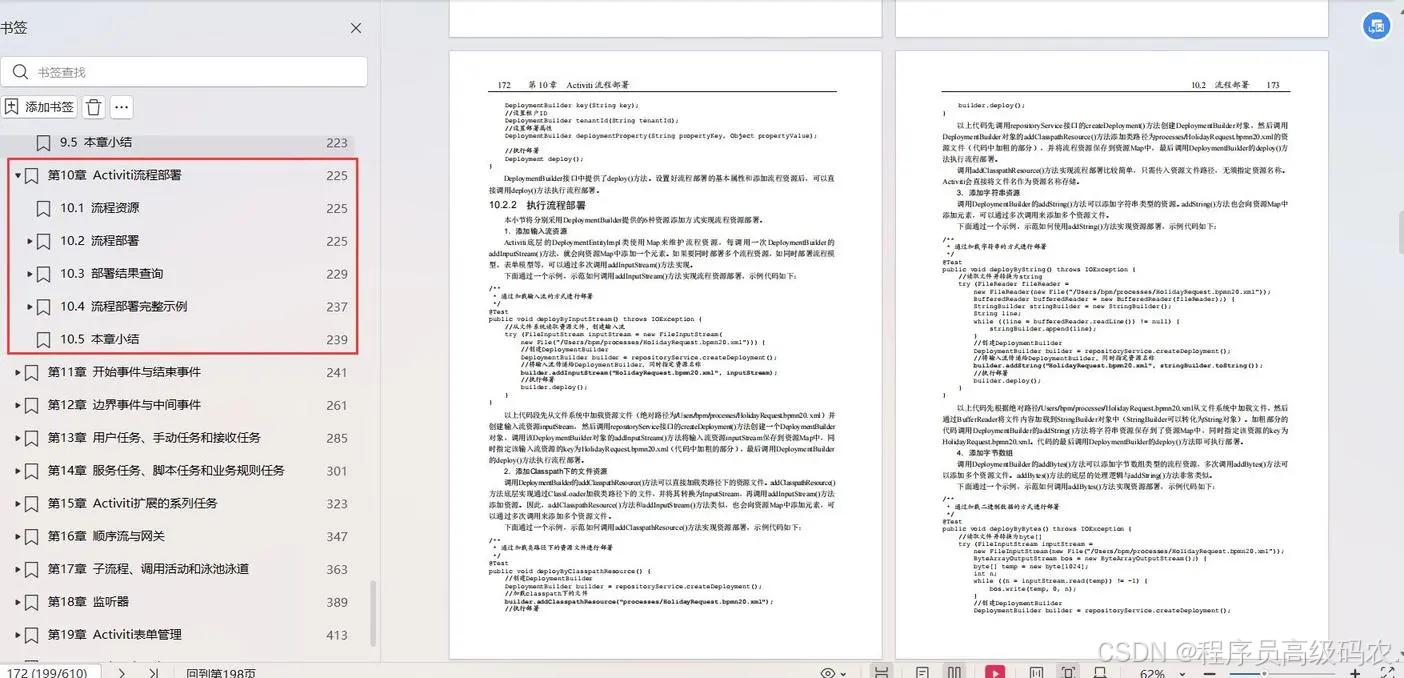The image size is (1404, 678).
Task: Click heading 10.2.2 执行流程部署 on page 172
Action: tap(537, 205)
